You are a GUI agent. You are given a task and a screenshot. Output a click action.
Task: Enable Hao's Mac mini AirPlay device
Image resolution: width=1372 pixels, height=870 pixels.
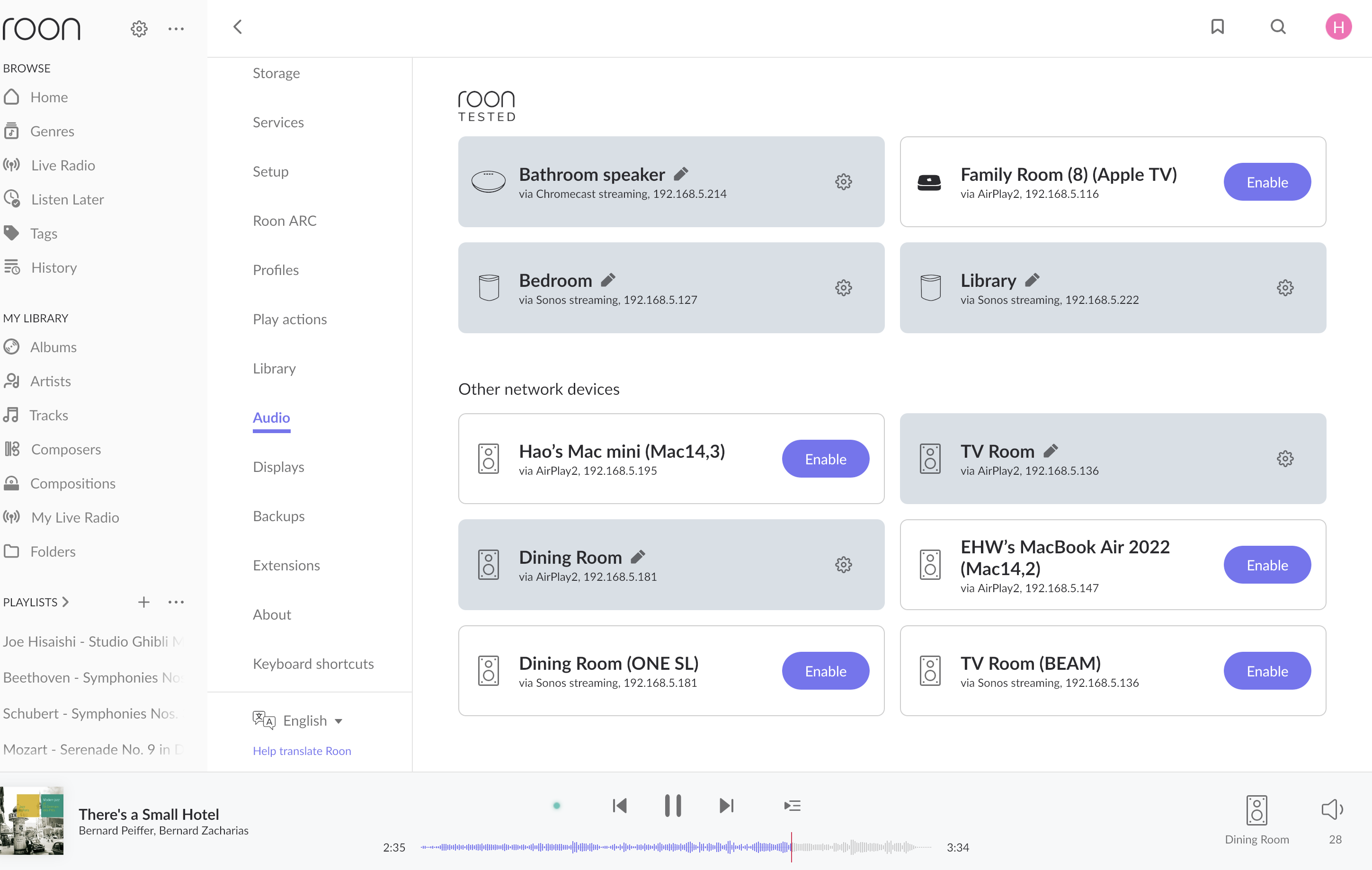[x=825, y=459]
